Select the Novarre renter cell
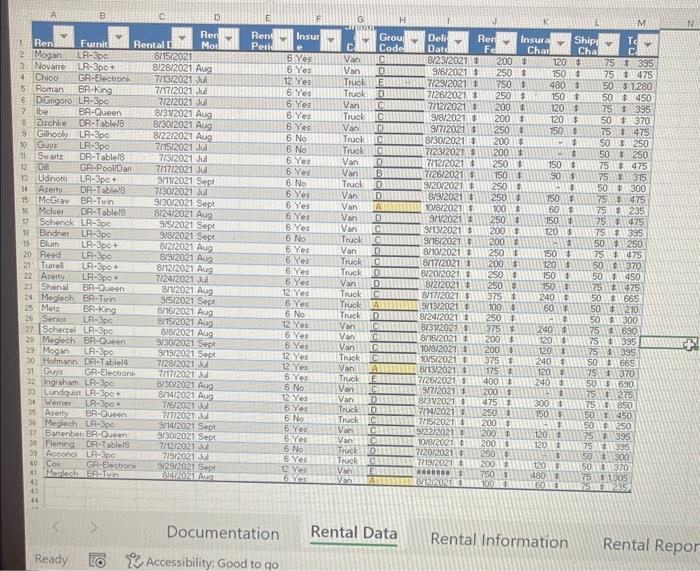 (54, 66)
